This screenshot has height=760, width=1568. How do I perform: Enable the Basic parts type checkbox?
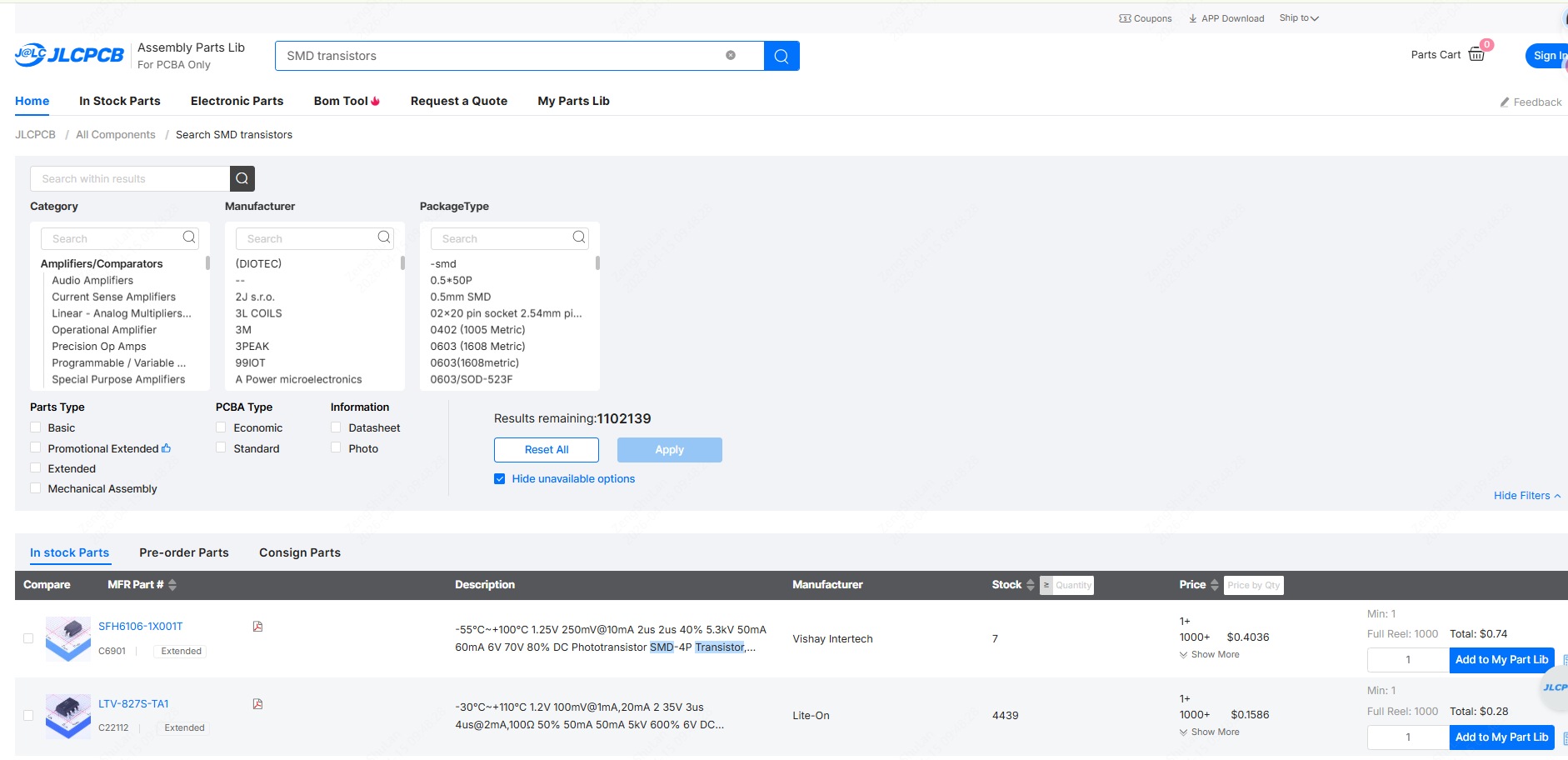[36, 427]
